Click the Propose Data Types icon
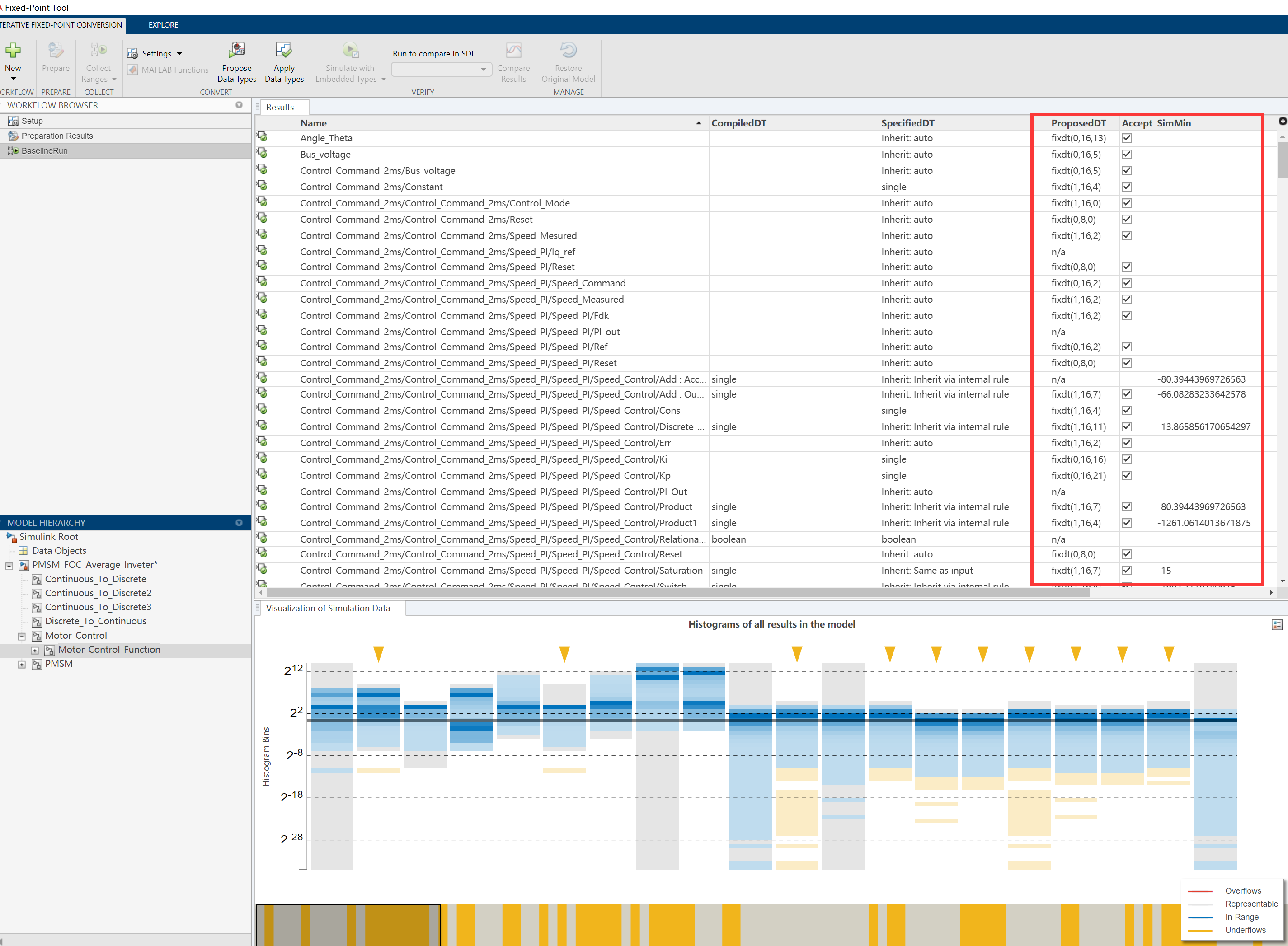Image resolution: width=1288 pixels, height=946 pixels. [x=236, y=51]
